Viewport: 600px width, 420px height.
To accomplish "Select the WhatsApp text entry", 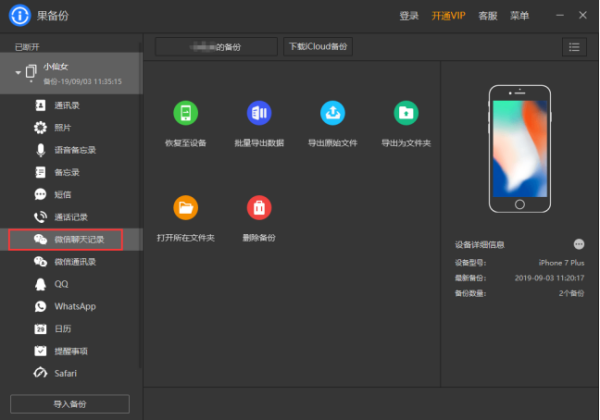I will click(75, 306).
